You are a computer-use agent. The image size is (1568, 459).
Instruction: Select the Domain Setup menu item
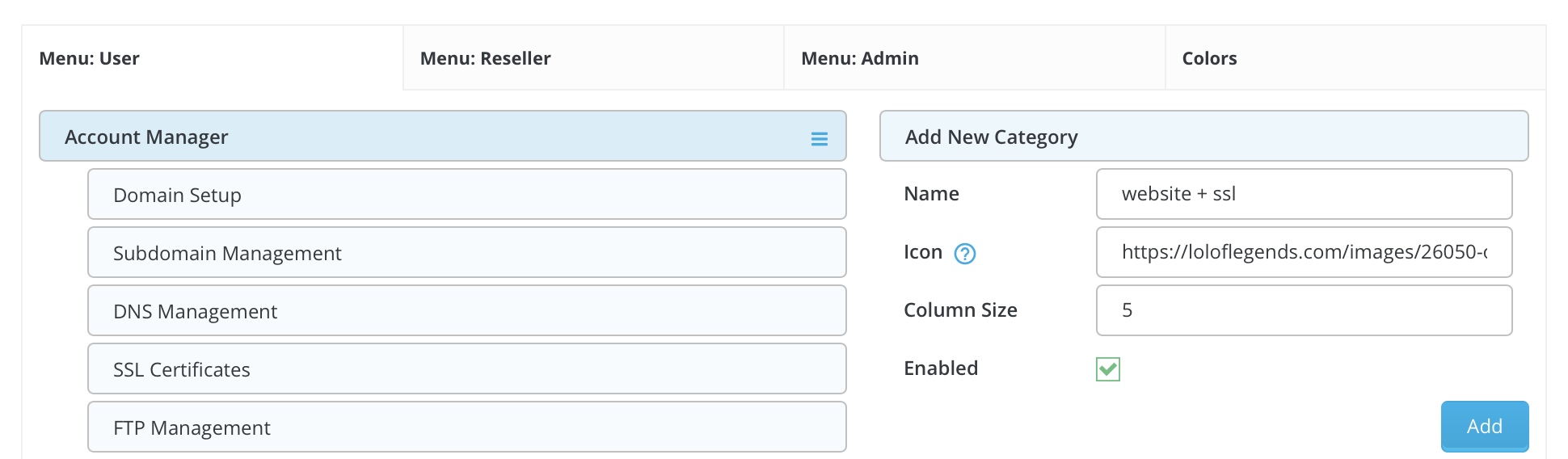coord(466,194)
